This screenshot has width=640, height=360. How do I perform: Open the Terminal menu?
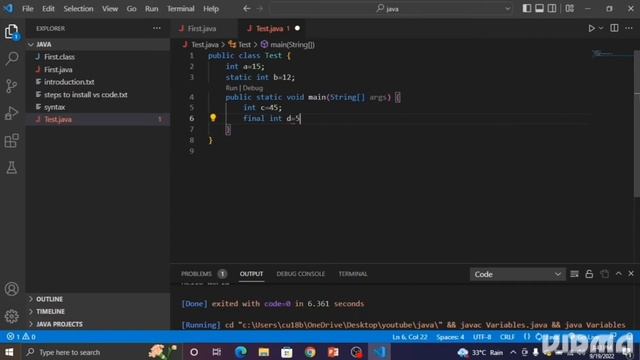181,9
